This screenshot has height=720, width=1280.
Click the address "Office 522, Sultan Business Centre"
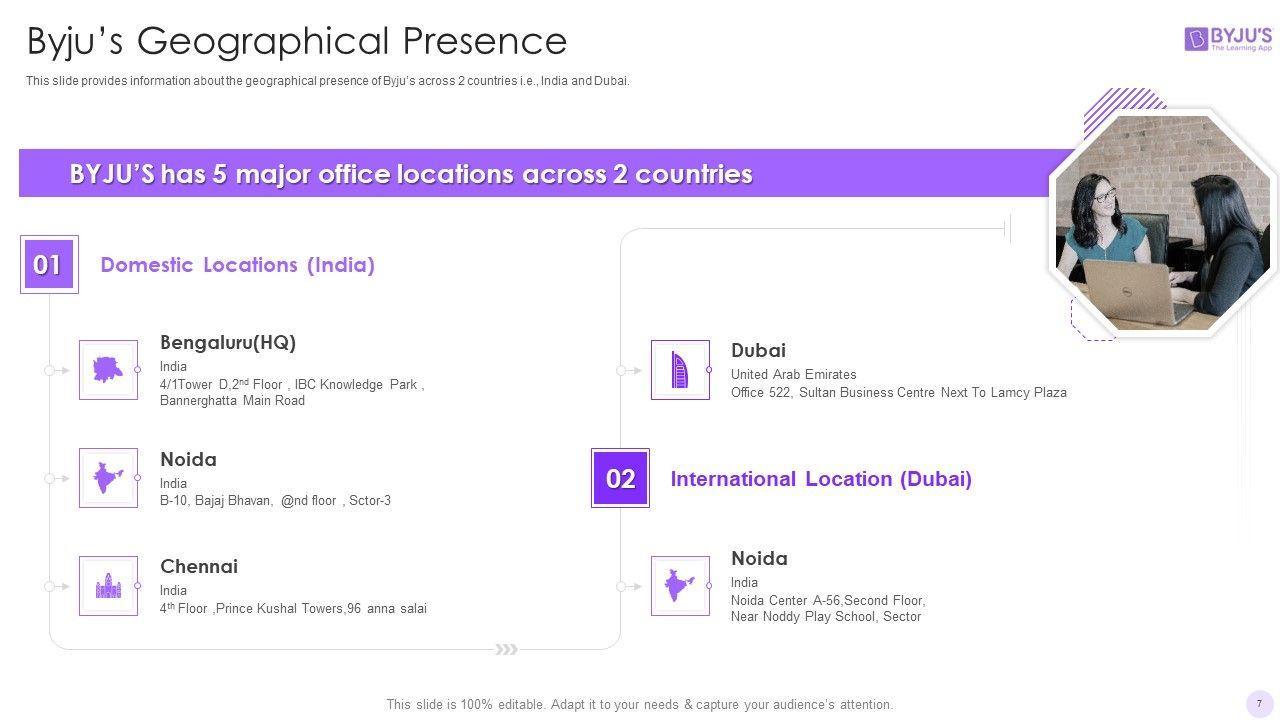pos(899,393)
